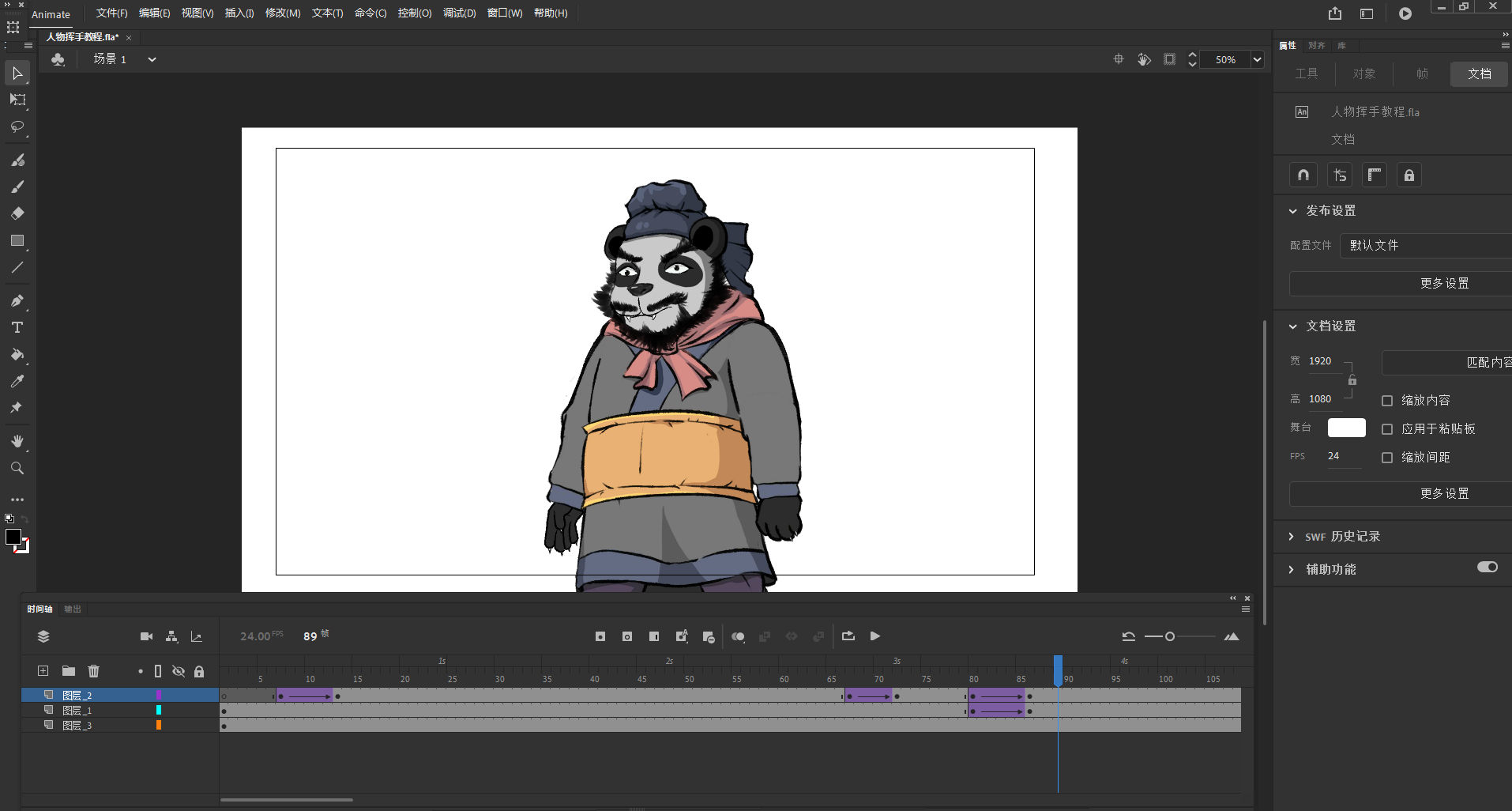This screenshot has width=1512, height=811.
Task: Select the Text tool
Action: [17, 327]
